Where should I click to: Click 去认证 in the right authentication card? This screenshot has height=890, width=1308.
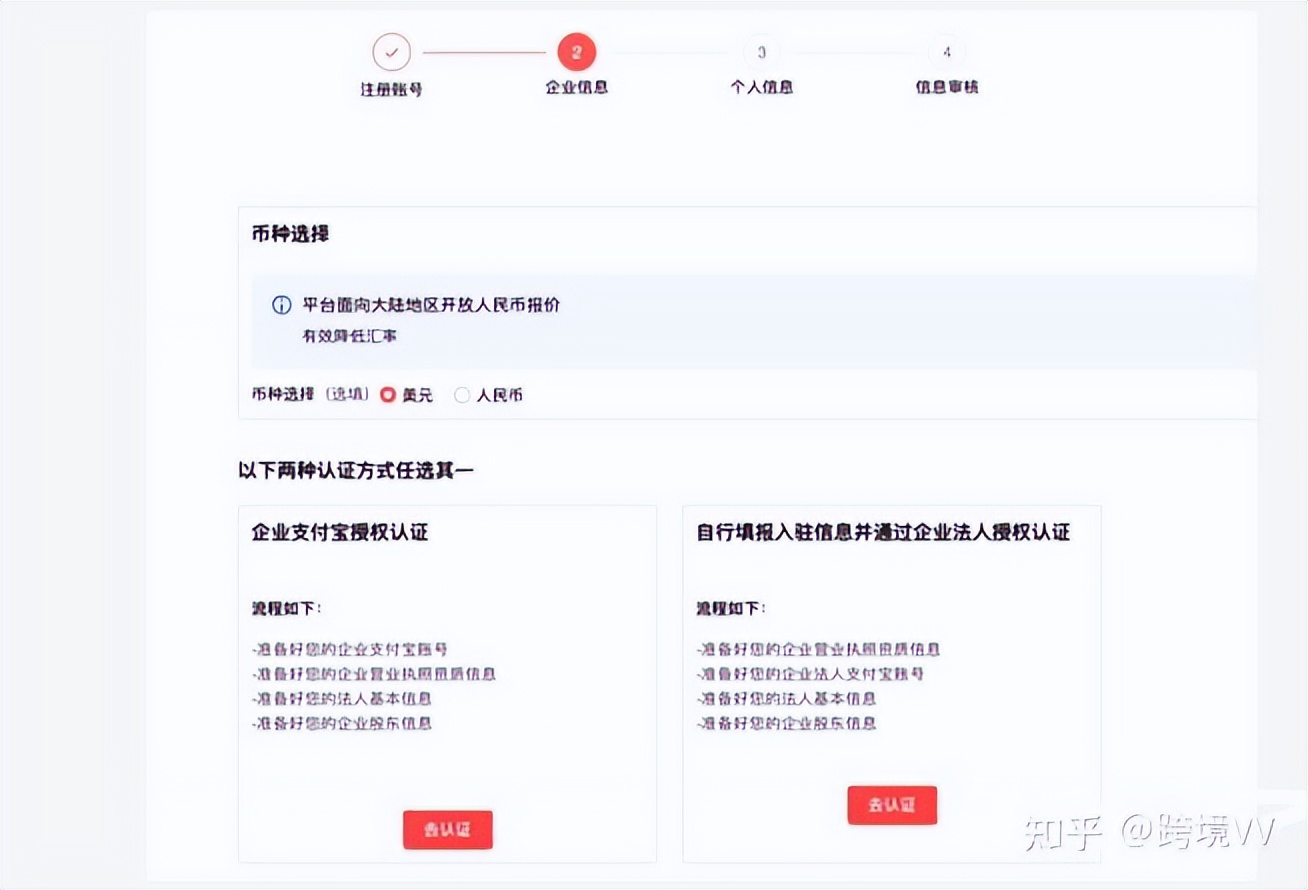pyautogui.click(x=892, y=805)
